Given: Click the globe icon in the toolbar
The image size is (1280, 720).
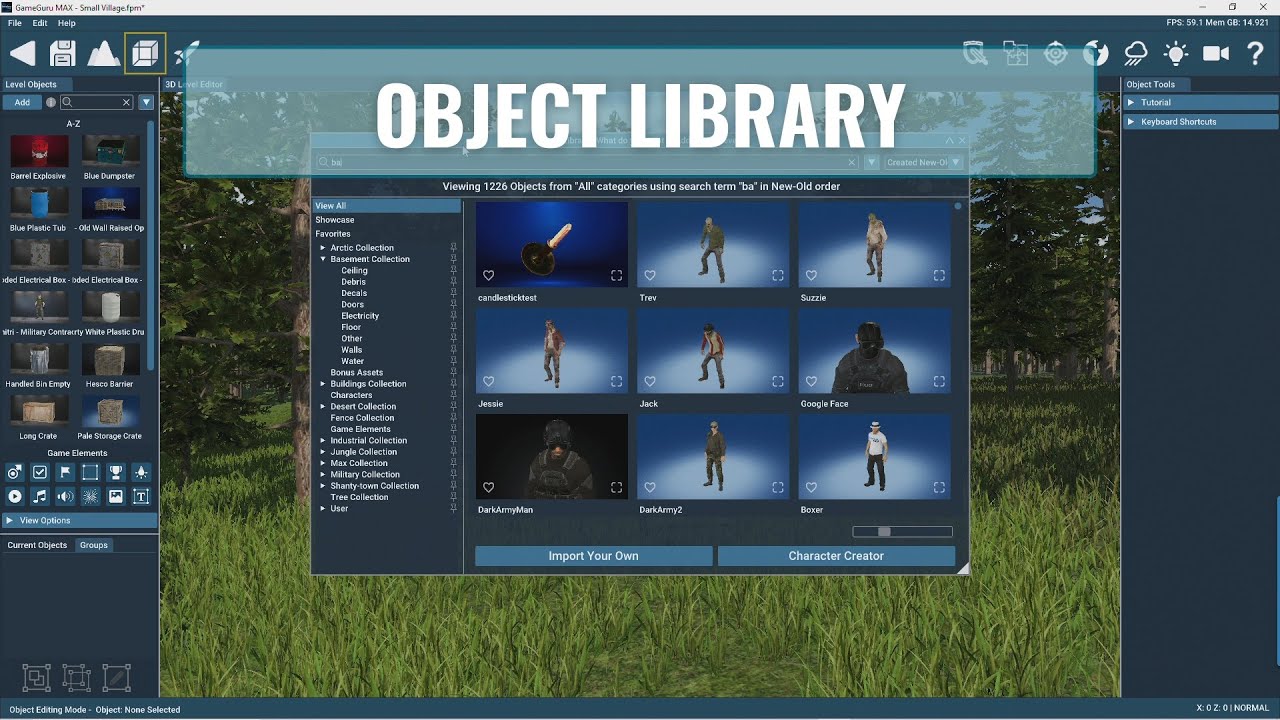Looking at the screenshot, I should coord(1096,53).
